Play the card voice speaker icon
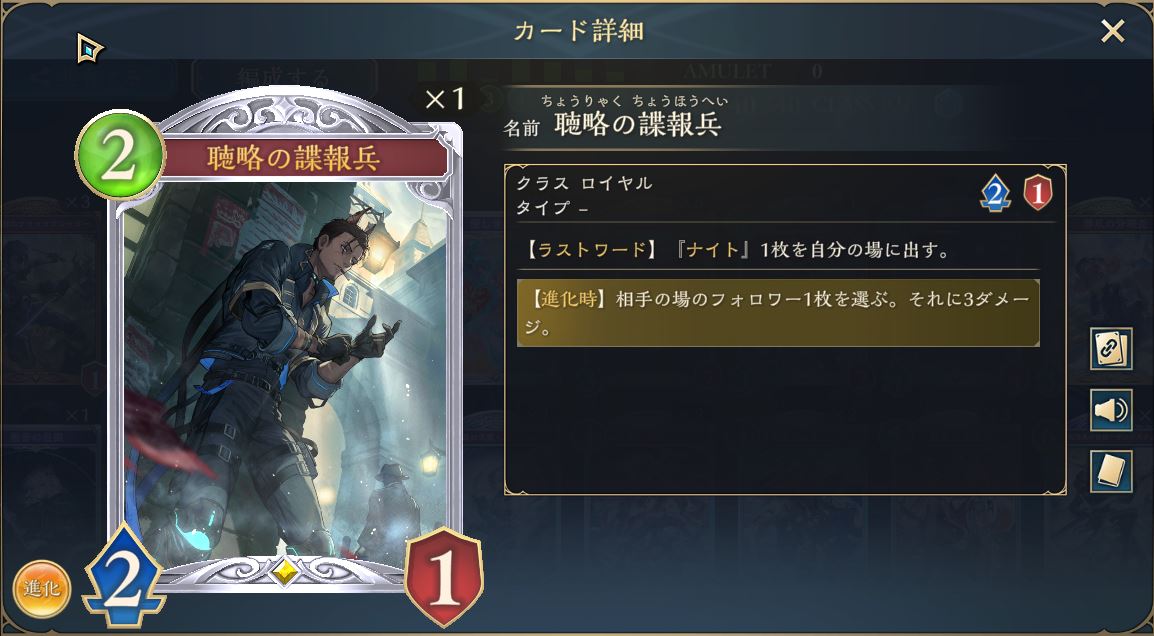This screenshot has height=636, width=1154. coord(1111,410)
